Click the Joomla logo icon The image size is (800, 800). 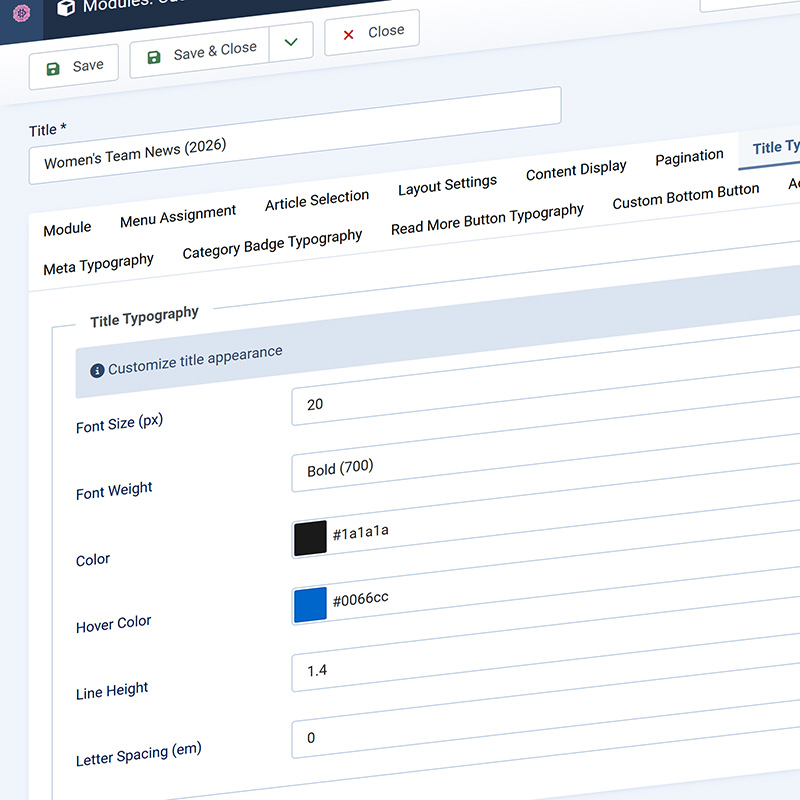(21, 13)
